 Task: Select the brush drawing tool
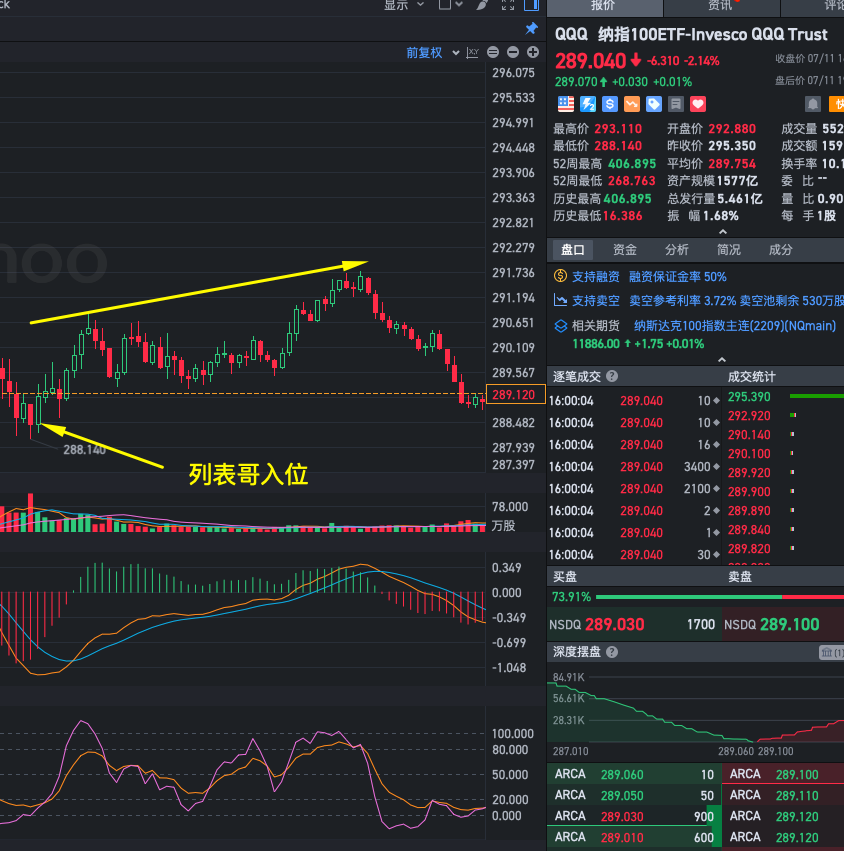pyautogui.click(x=482, y=5)
